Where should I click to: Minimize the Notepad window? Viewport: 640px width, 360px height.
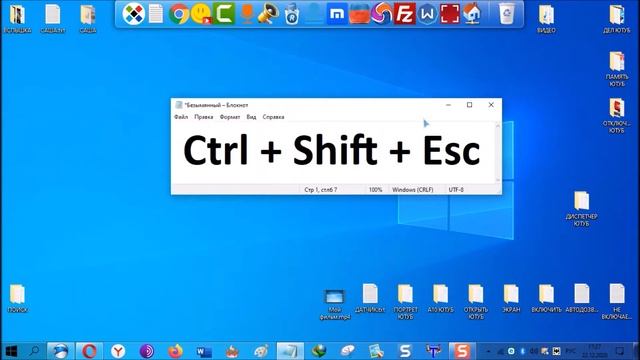click(448, 105)
